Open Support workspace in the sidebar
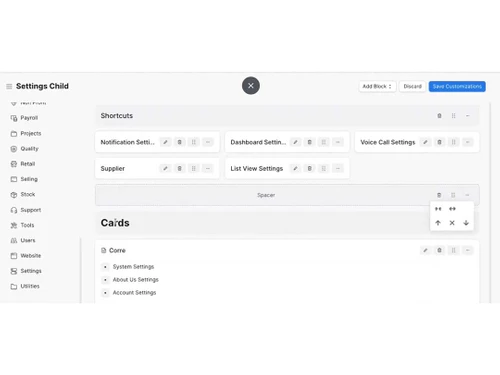The image size is (500, 375). click(x=26, y=210)
